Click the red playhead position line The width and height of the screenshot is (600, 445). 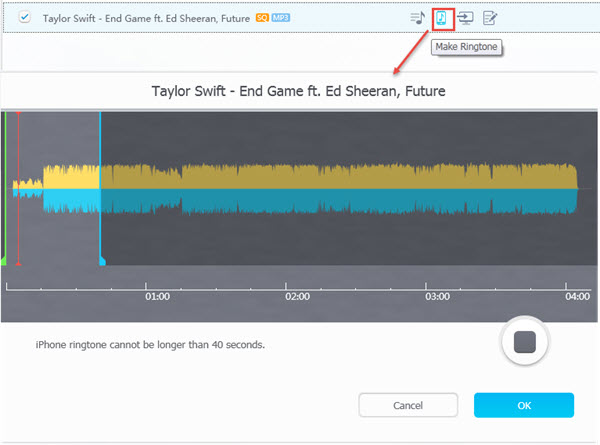(18, 188)
